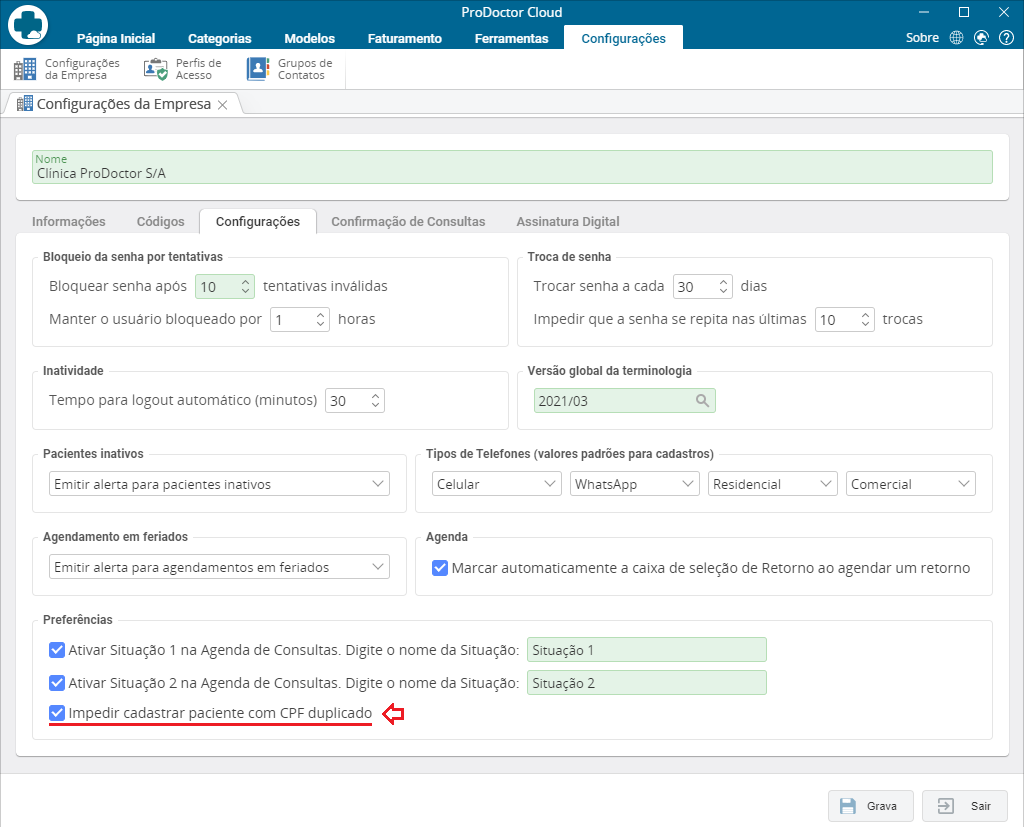The image size is (1024, 827).
Task: Click the Situação 2 name field
Action: pyautogui.click(x=647, y=683)
